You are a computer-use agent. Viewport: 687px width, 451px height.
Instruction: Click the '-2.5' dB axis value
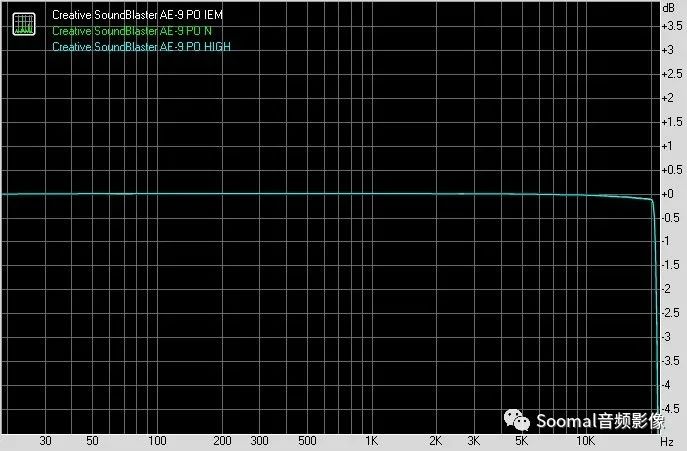(x=671, y=313)
